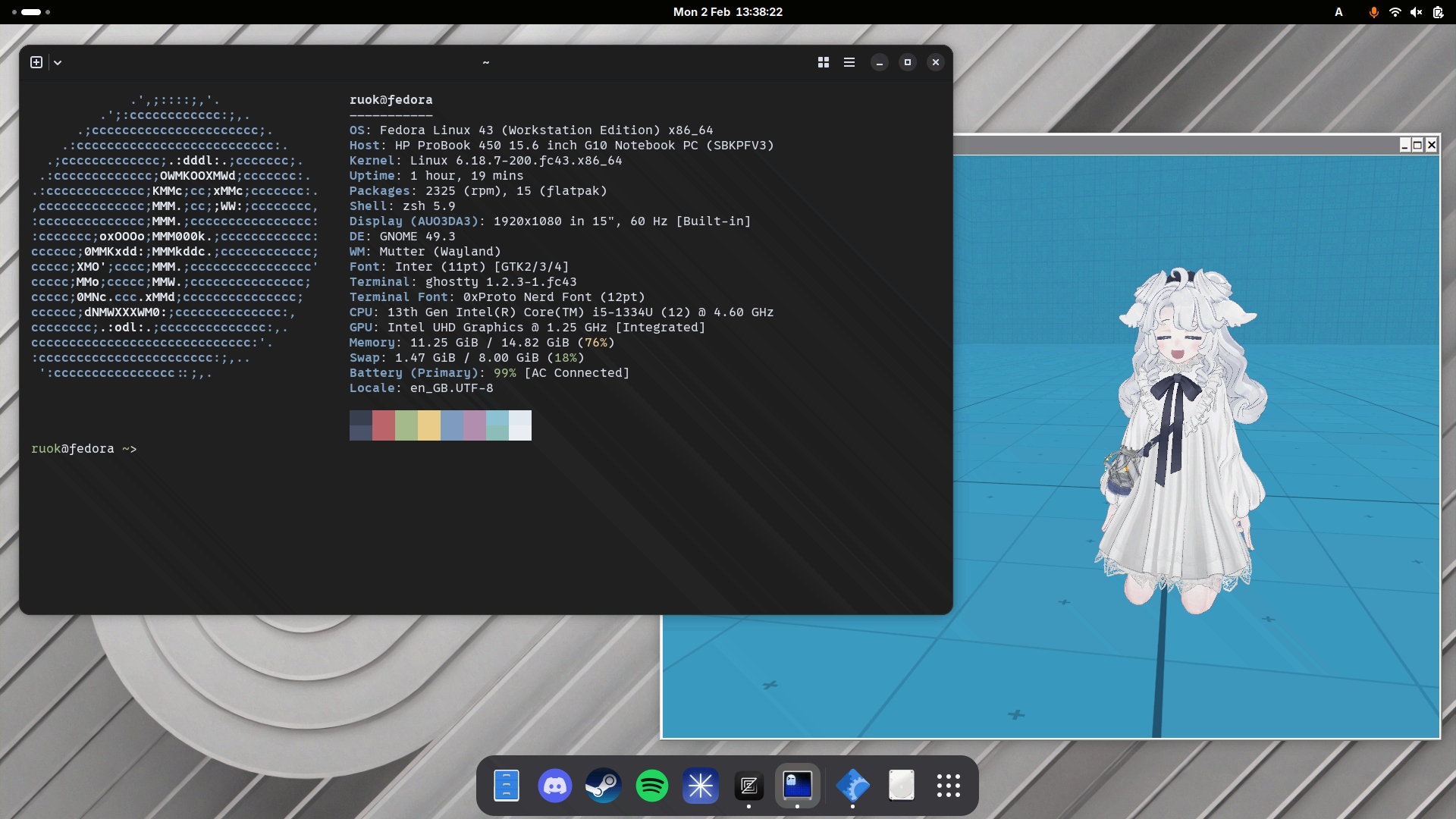Image resolution: width=1456 pixels, height=819 pixels.
Task: Open Spotify from the dock
Action: tap(651, 786)
